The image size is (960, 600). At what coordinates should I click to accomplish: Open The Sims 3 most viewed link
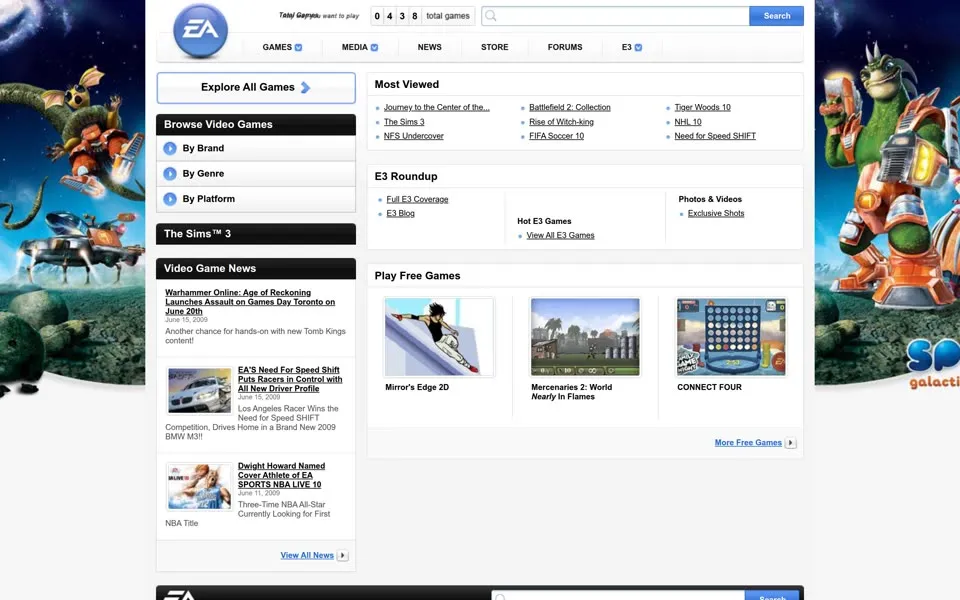[x=404, y=122]
